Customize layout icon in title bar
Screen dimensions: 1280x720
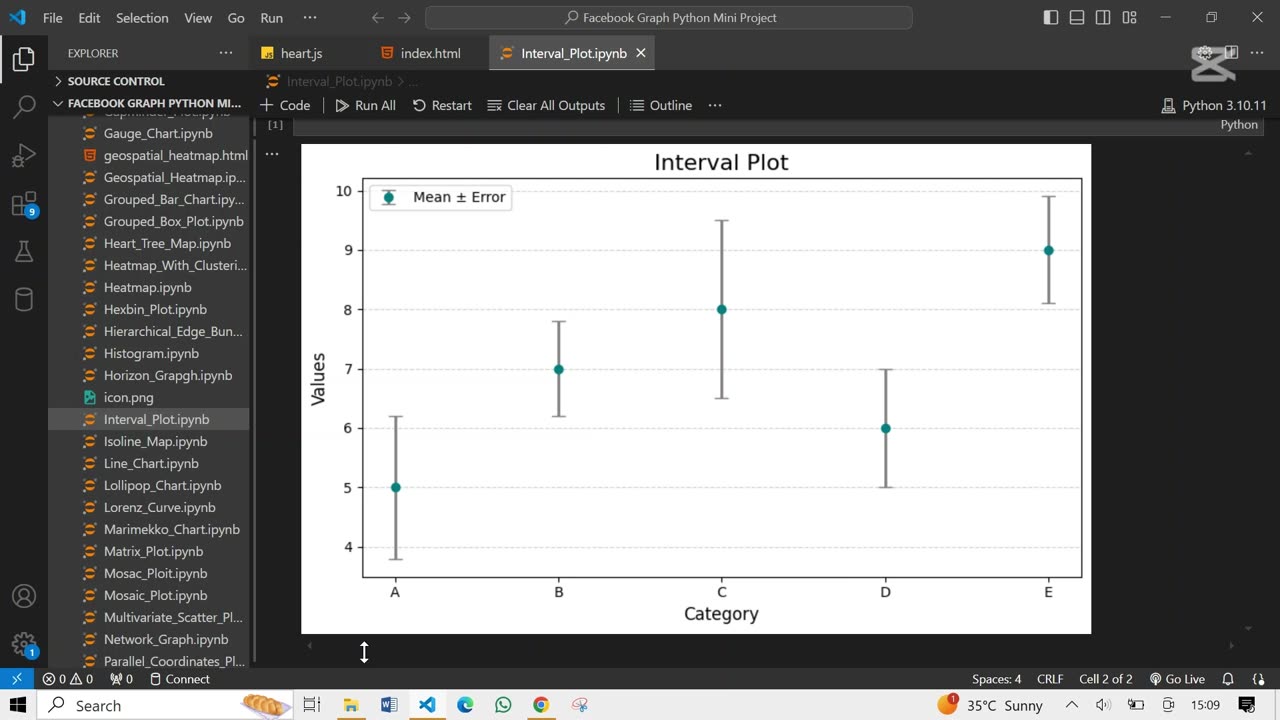[1129, 18]
